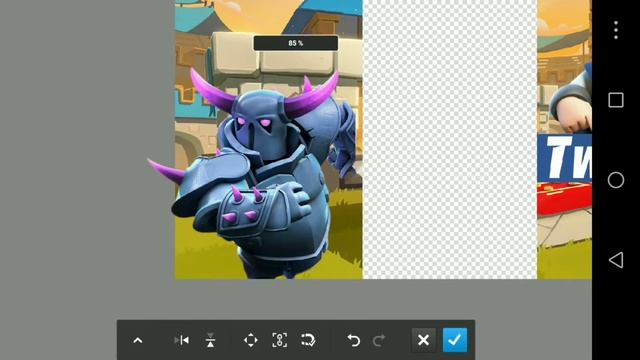Confirm the transform with the blue checkmark
640x360 pixels.
point(455,340)
